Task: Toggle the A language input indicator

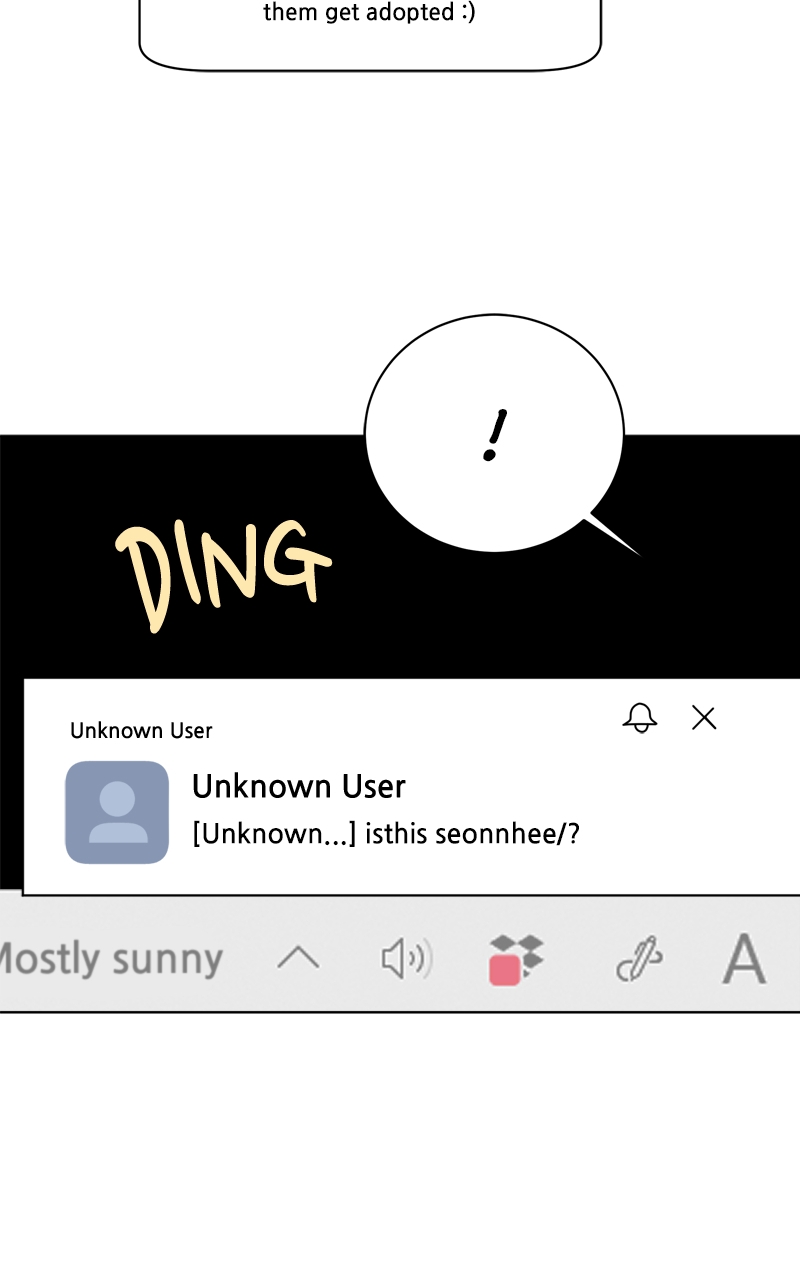Action: (x=744, y=959)
